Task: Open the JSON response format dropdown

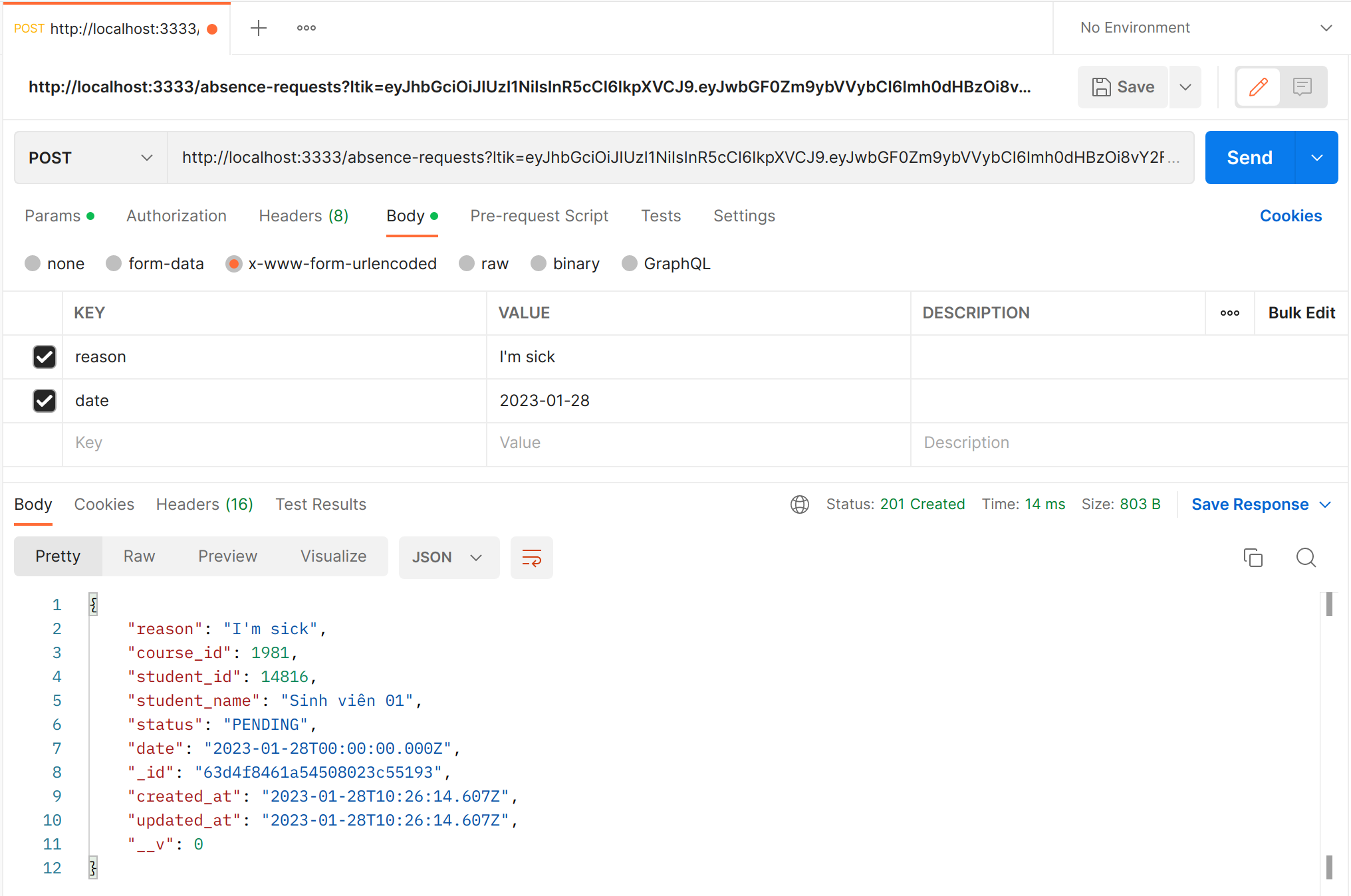Action: [449, 557]
